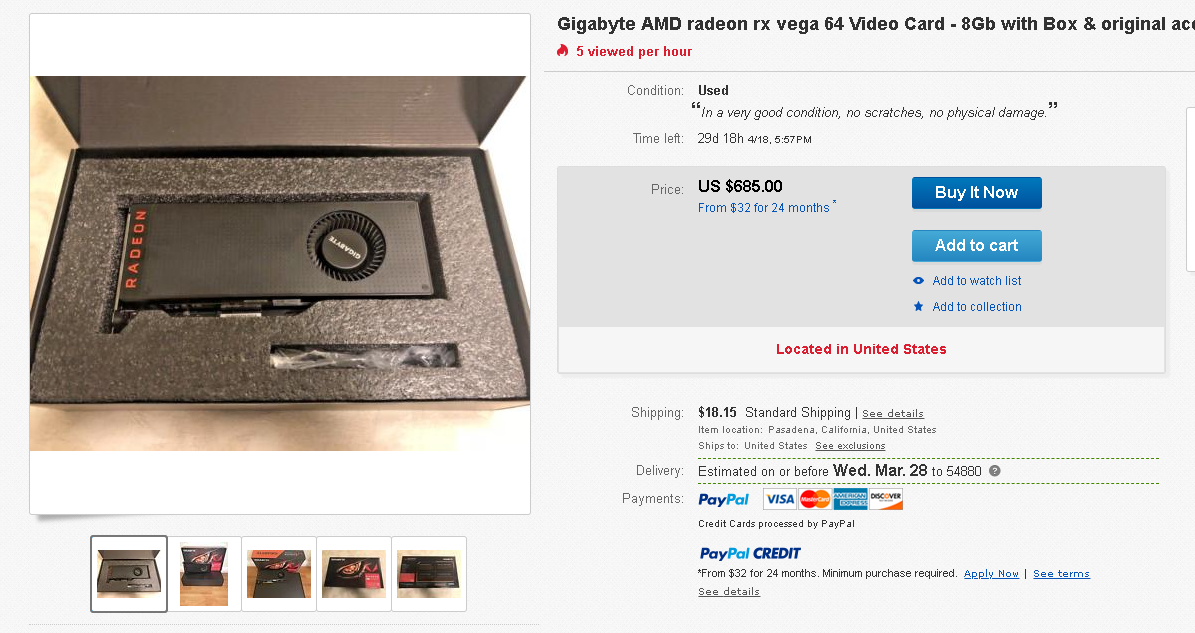
Task: Click the Visa card icon
Action: click(780, 499)
